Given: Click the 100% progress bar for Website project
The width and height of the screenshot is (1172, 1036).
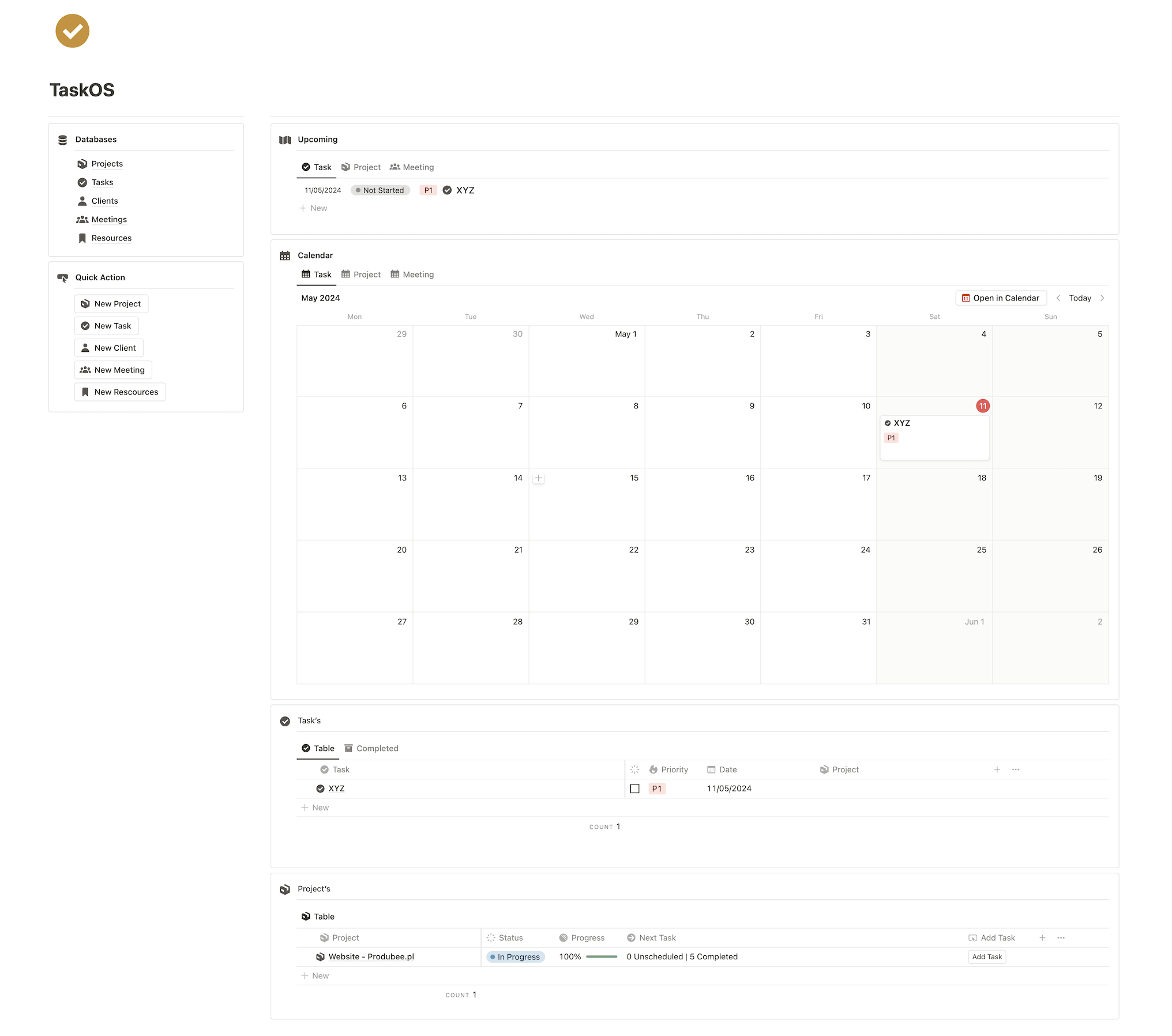Looking at the screenshot, I should (x=601, y=957).
